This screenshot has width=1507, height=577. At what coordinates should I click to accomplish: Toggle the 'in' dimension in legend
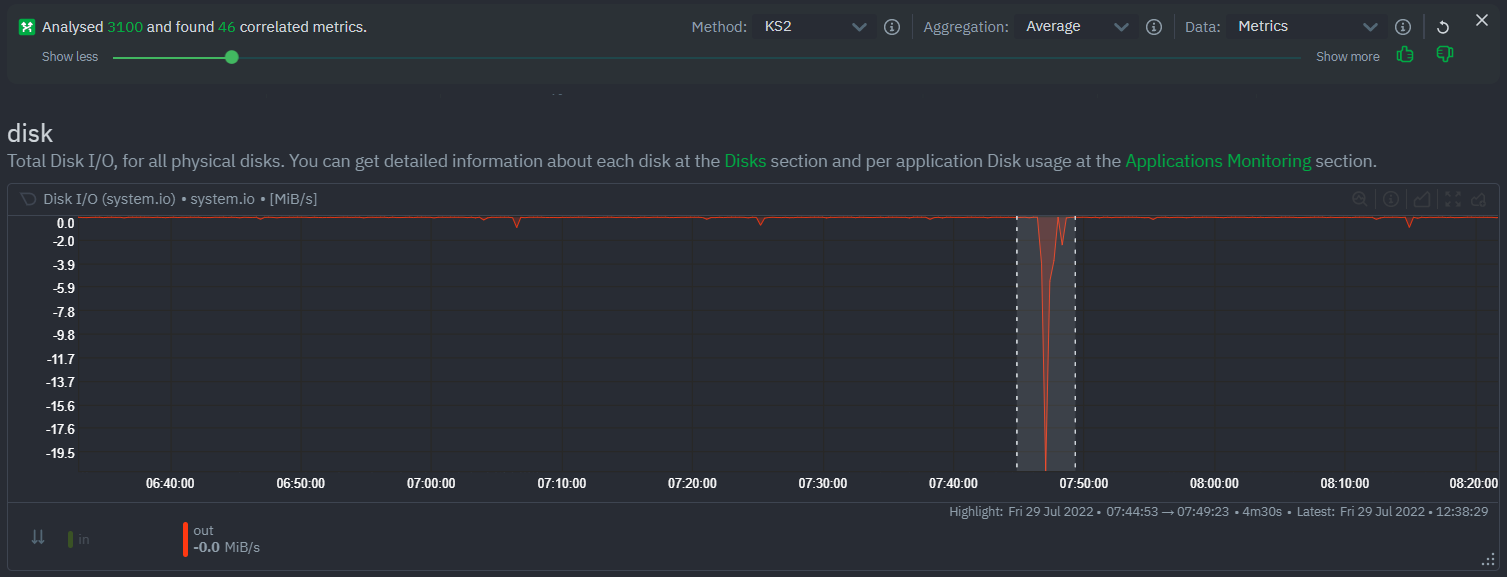point(78,539)
